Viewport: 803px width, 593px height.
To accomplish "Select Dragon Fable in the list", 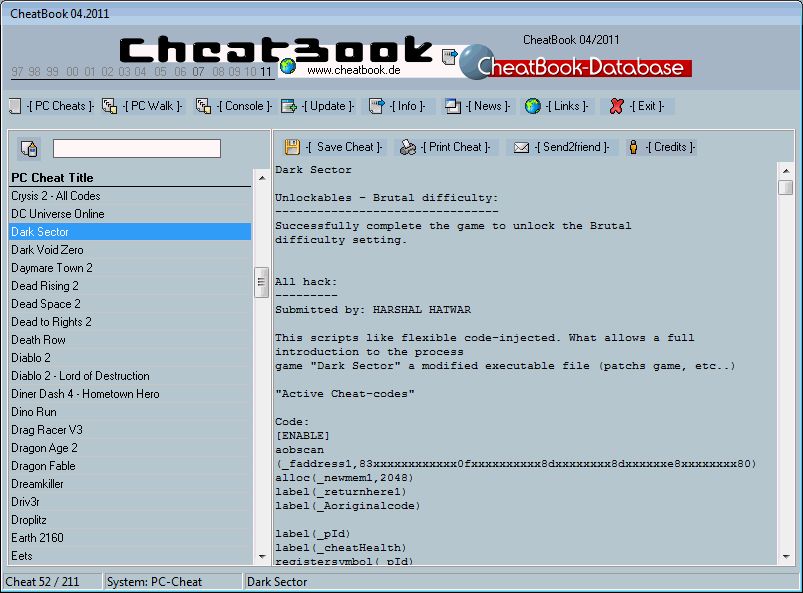I will [131, 466].
